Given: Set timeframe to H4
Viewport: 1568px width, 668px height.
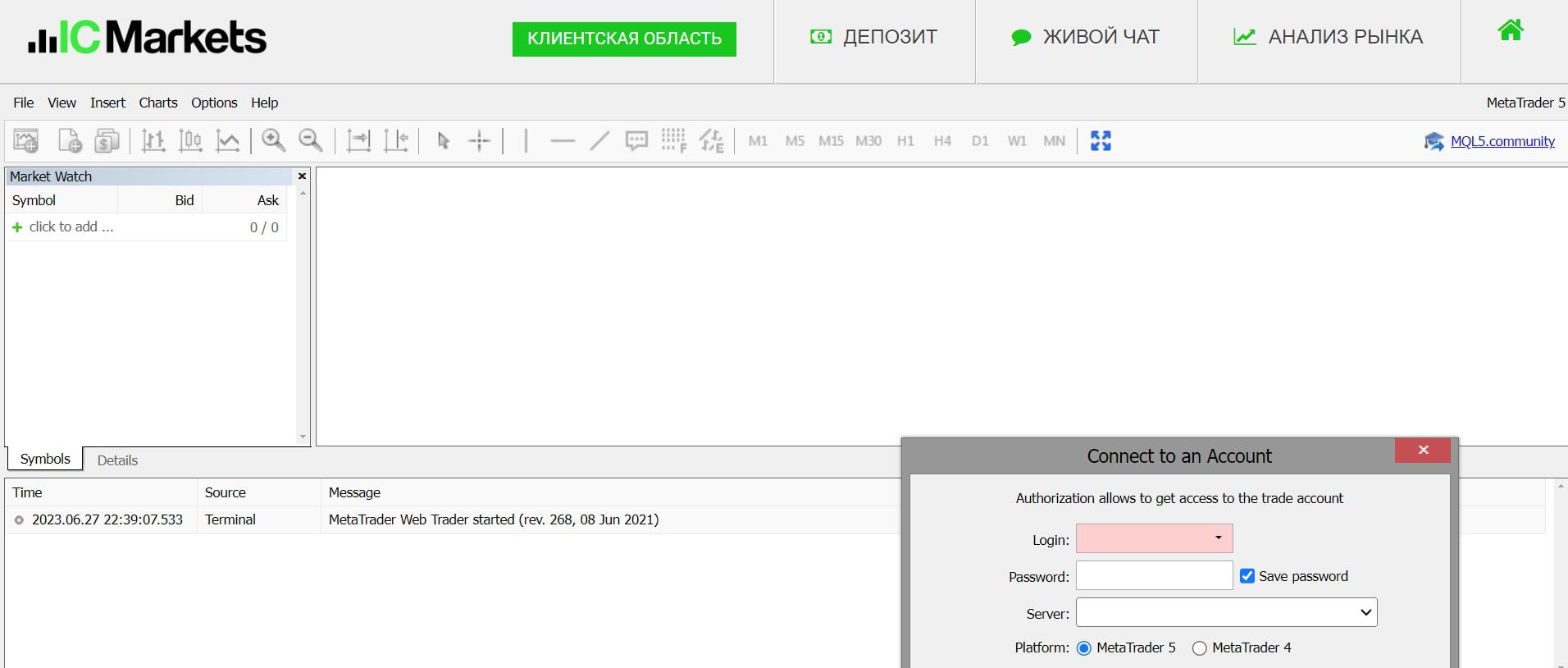Looking at the screenshot, I should [942, 141].
